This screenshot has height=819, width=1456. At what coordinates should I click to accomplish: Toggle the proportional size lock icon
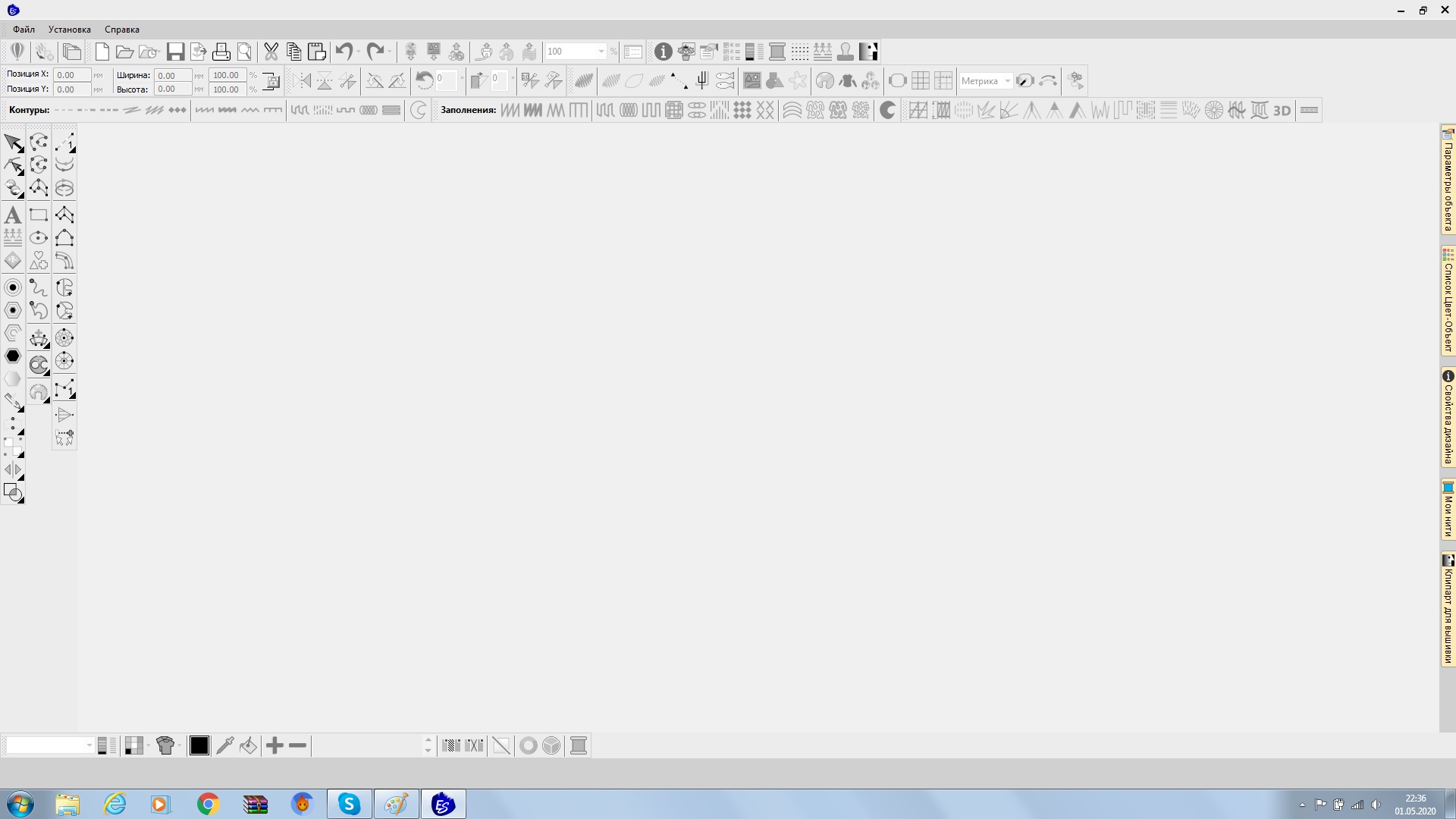[x=271, y=82]
